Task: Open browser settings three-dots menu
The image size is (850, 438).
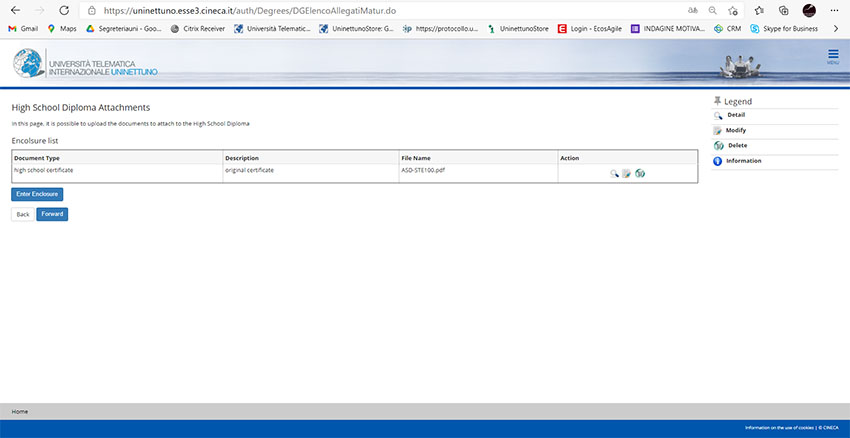Action: pyautogui.click(x=834, y=10)
